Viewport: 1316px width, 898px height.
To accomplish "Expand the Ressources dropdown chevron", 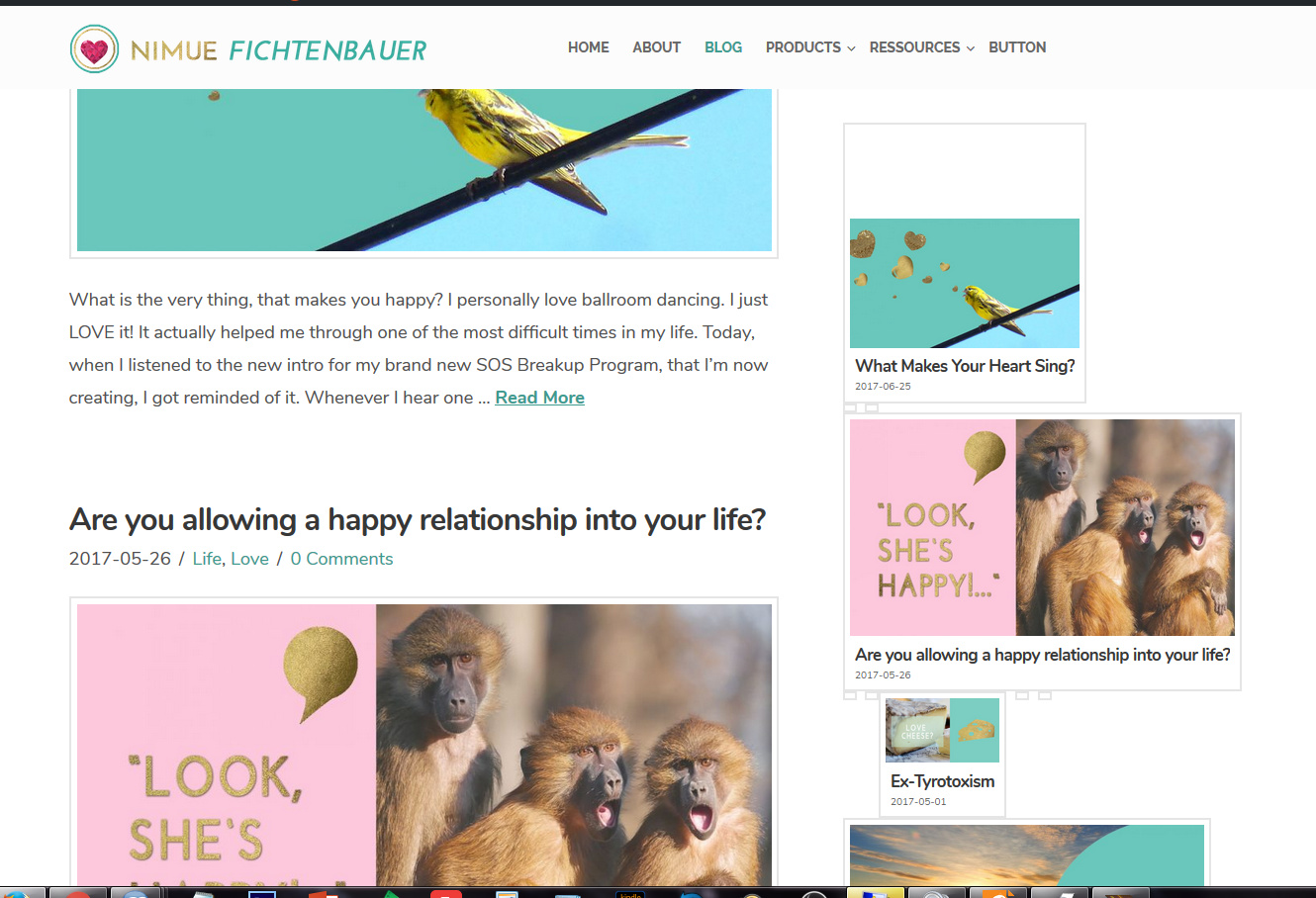I will pyautogui.click(x=970, y=48).
